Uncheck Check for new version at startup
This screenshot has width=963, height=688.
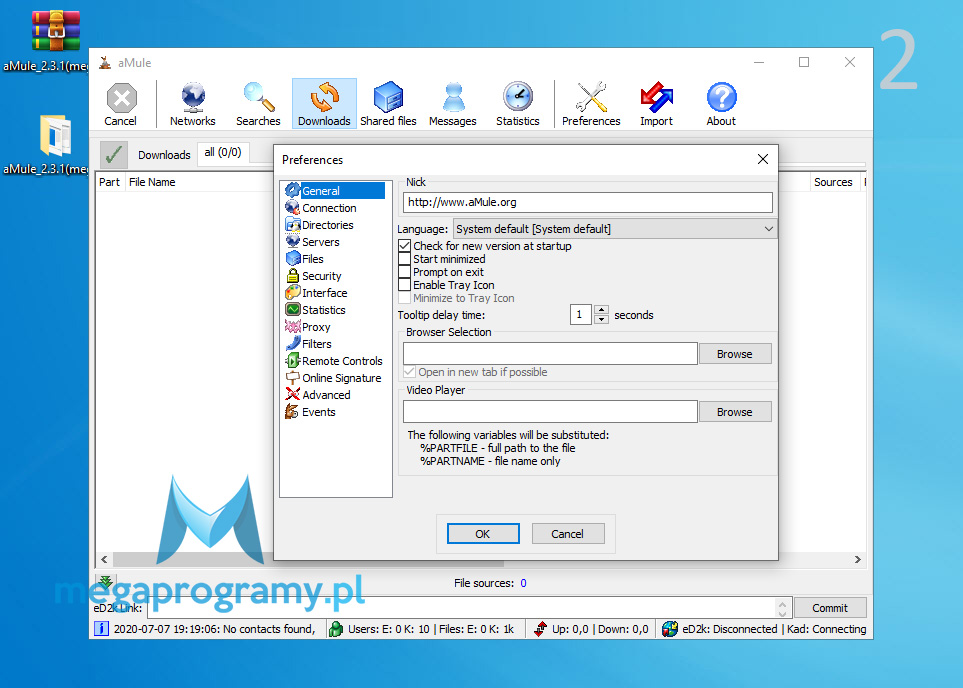pyautogui.click(x=404, y=246)
